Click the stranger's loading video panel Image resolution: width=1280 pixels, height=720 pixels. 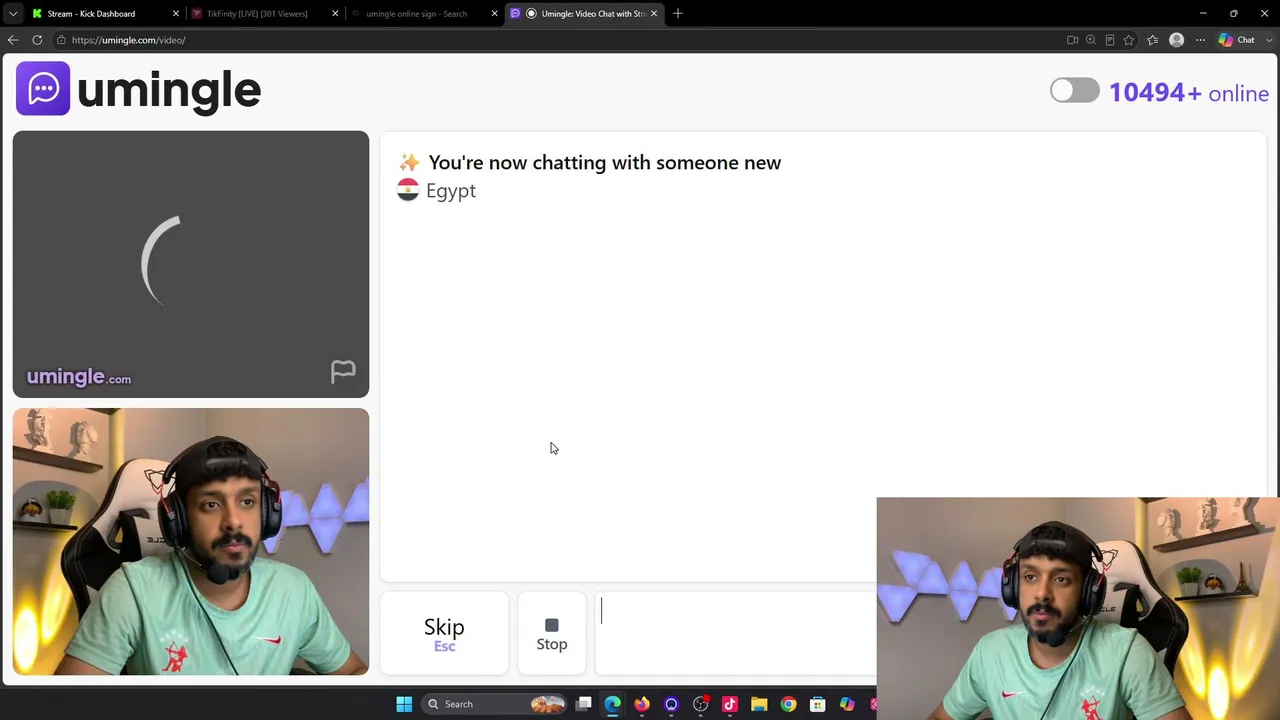191,264
